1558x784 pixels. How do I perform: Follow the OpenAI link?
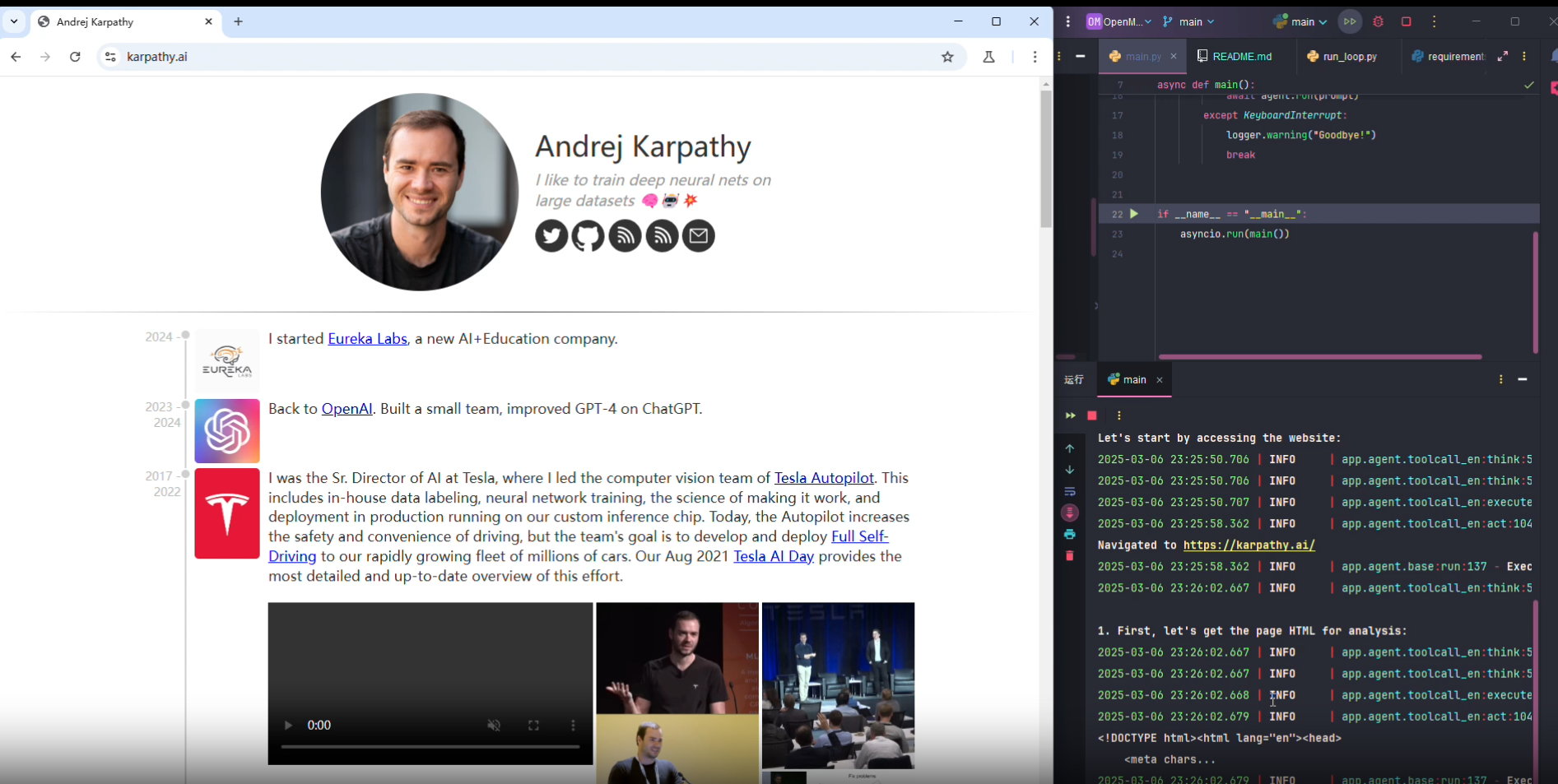point(346,409)
